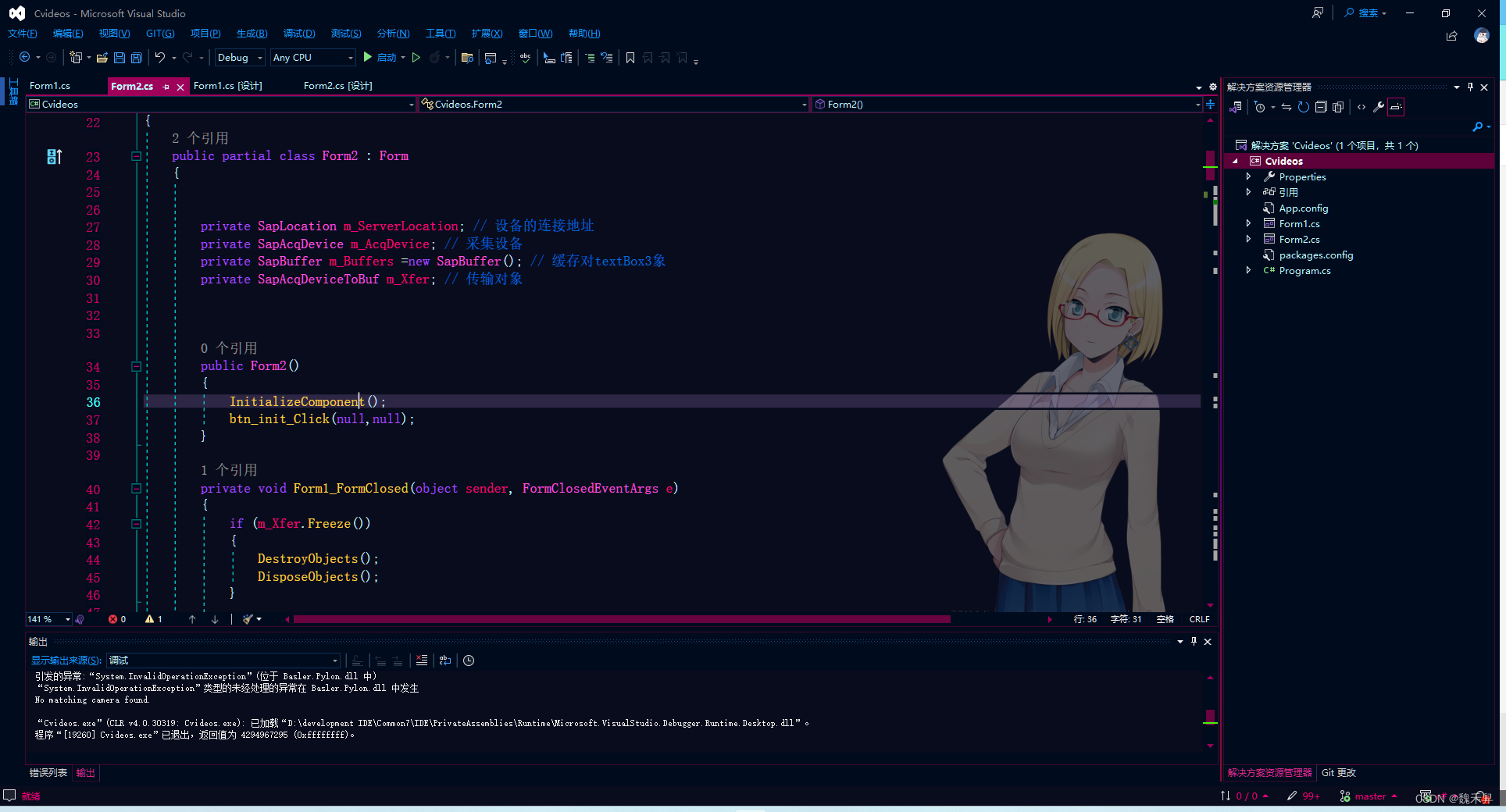Pin the Solution Explorer panel
This screenshot has height=812, width=1506.
click(1469, 87)
